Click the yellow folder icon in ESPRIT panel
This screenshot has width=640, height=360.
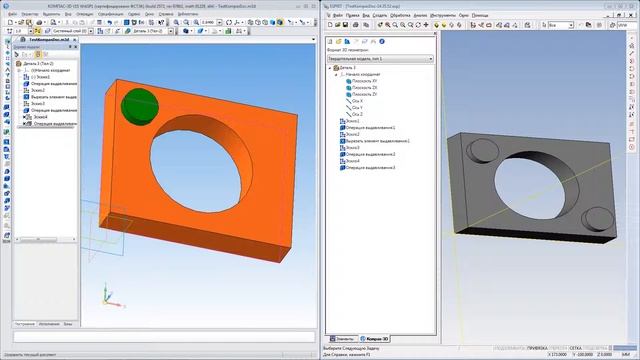[x=339, y=42]
